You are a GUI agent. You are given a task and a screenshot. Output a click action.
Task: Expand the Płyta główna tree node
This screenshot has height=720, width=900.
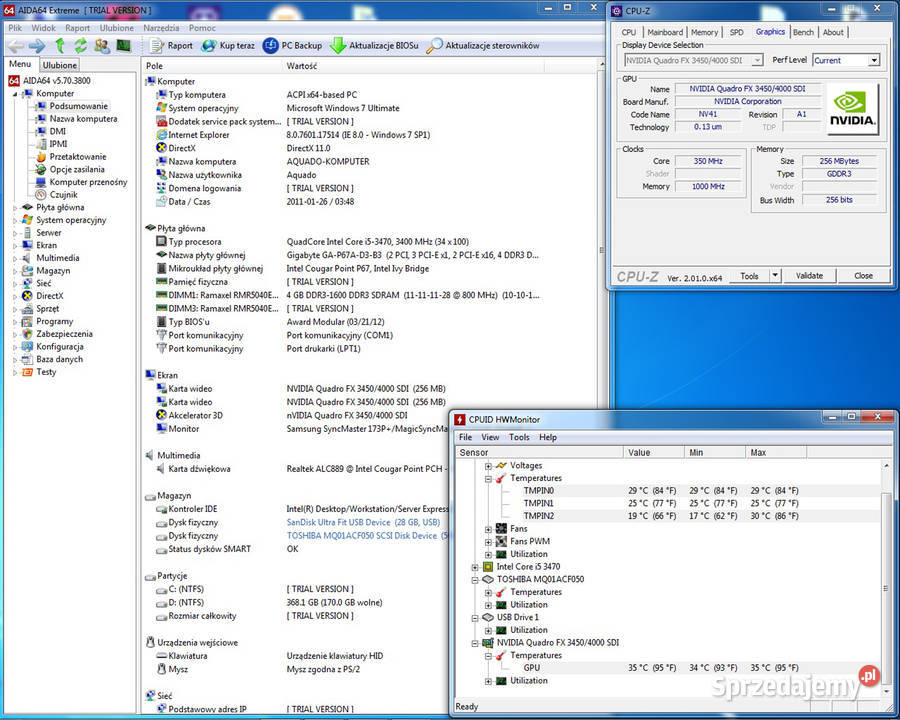tap(15, 208)
